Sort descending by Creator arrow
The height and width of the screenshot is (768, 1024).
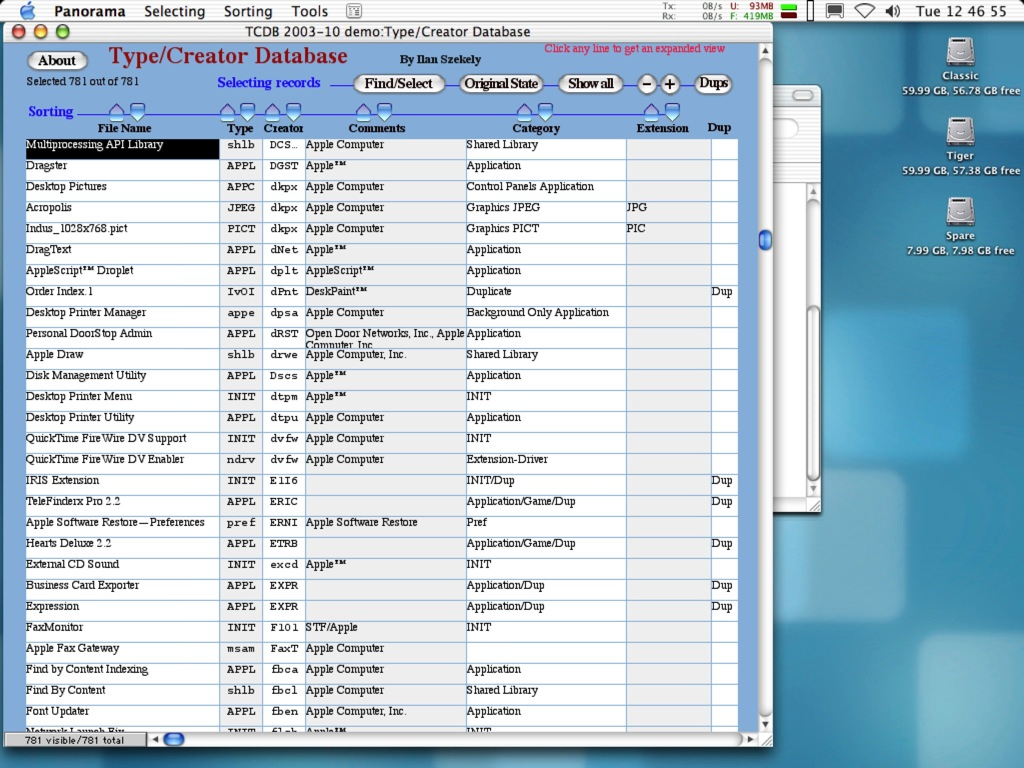tap(293, 111)
